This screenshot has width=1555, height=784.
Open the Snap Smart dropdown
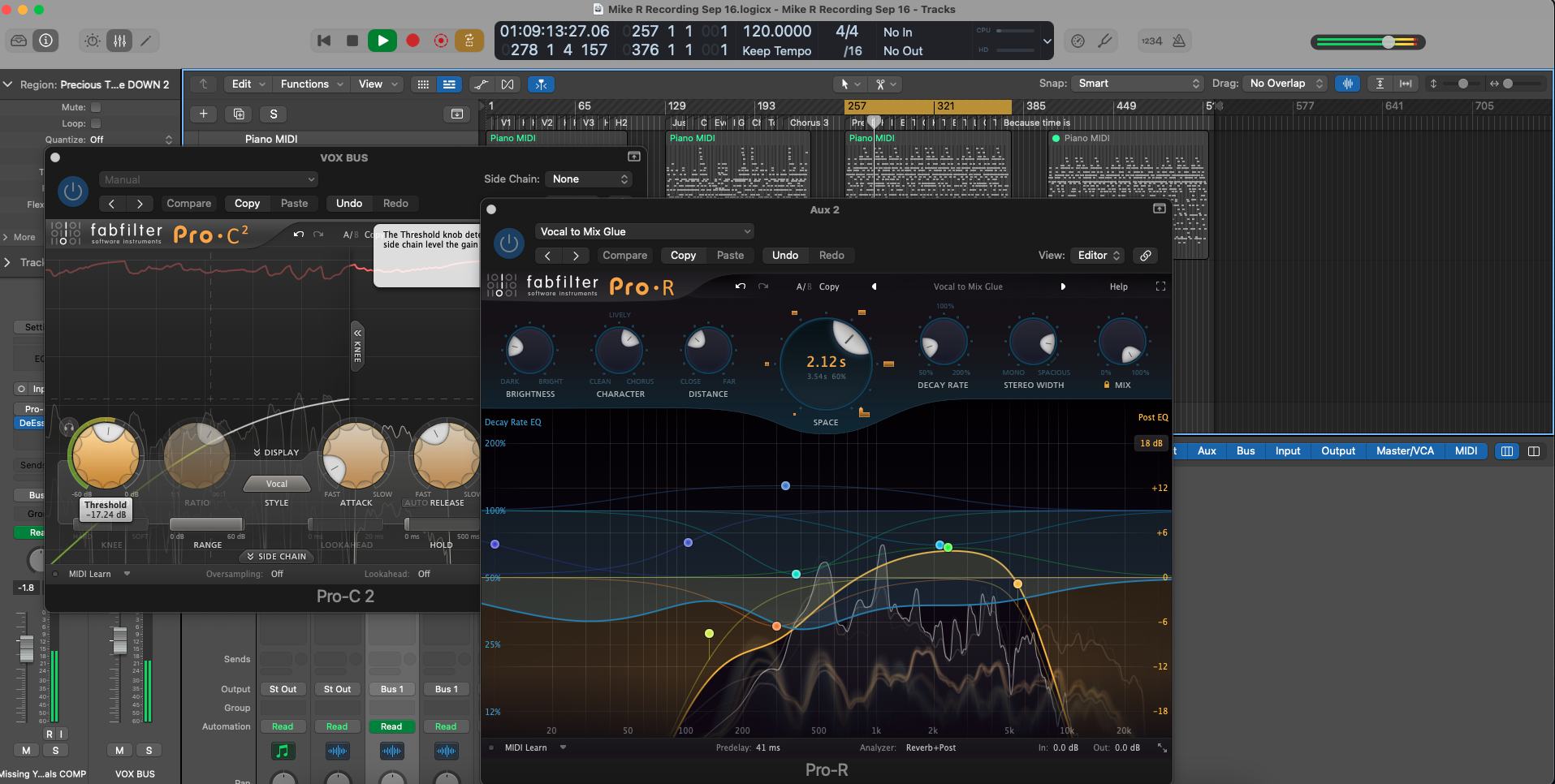pyautogui.click(x=1137, y=84)
